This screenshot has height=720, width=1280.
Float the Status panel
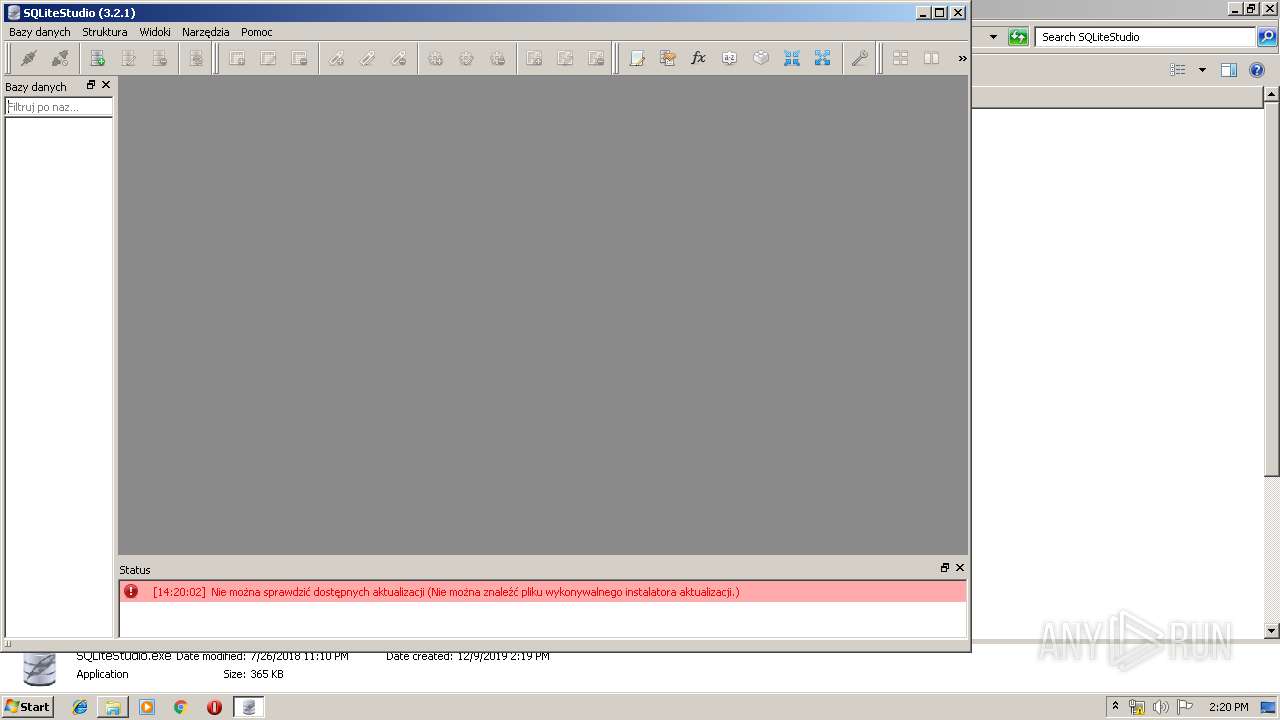[945, 568]
